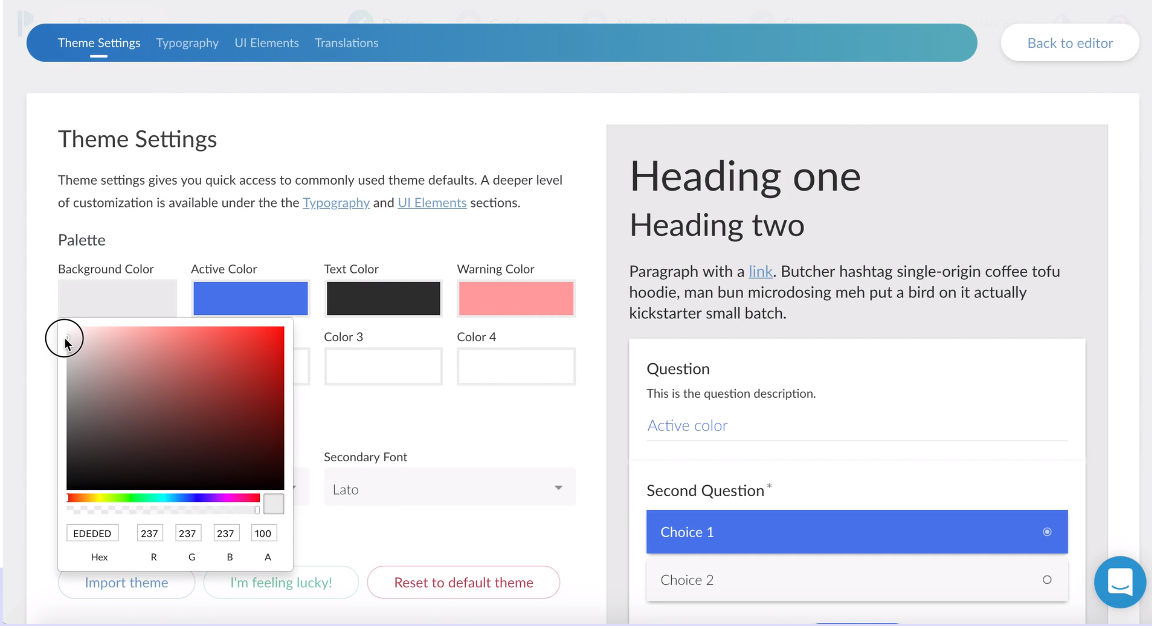Click the UI Elements link in description
1152x626 pixels.
pos(432,203)
